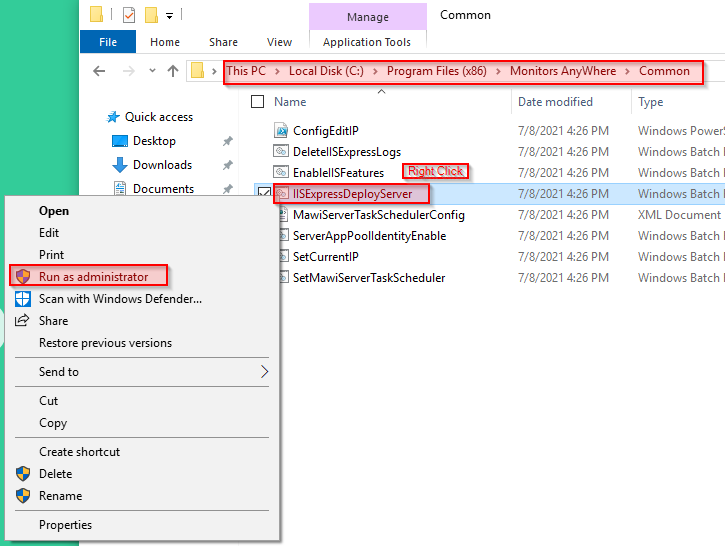Select Properties in the context menu
Image resolution: width=725 pixels, height=546 pixels.
pos(65,525)
